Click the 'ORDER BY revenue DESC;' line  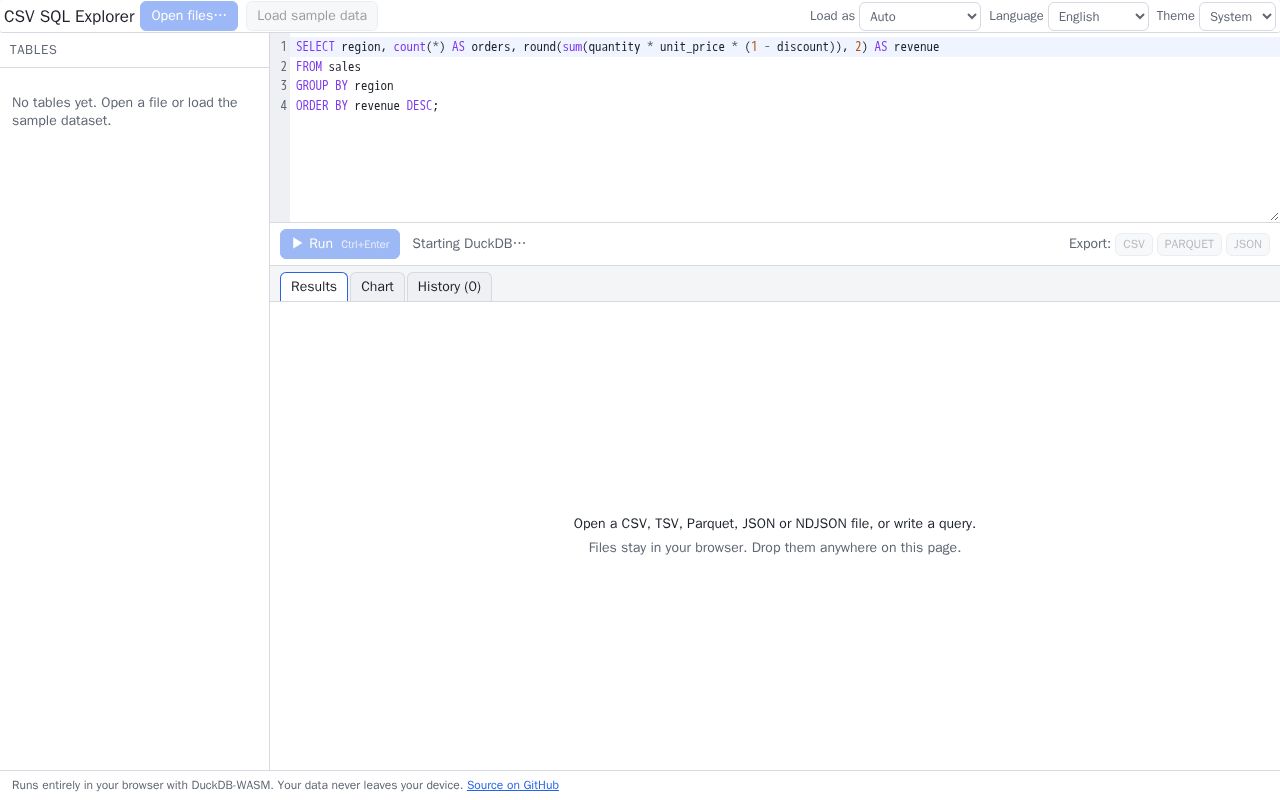367,106
